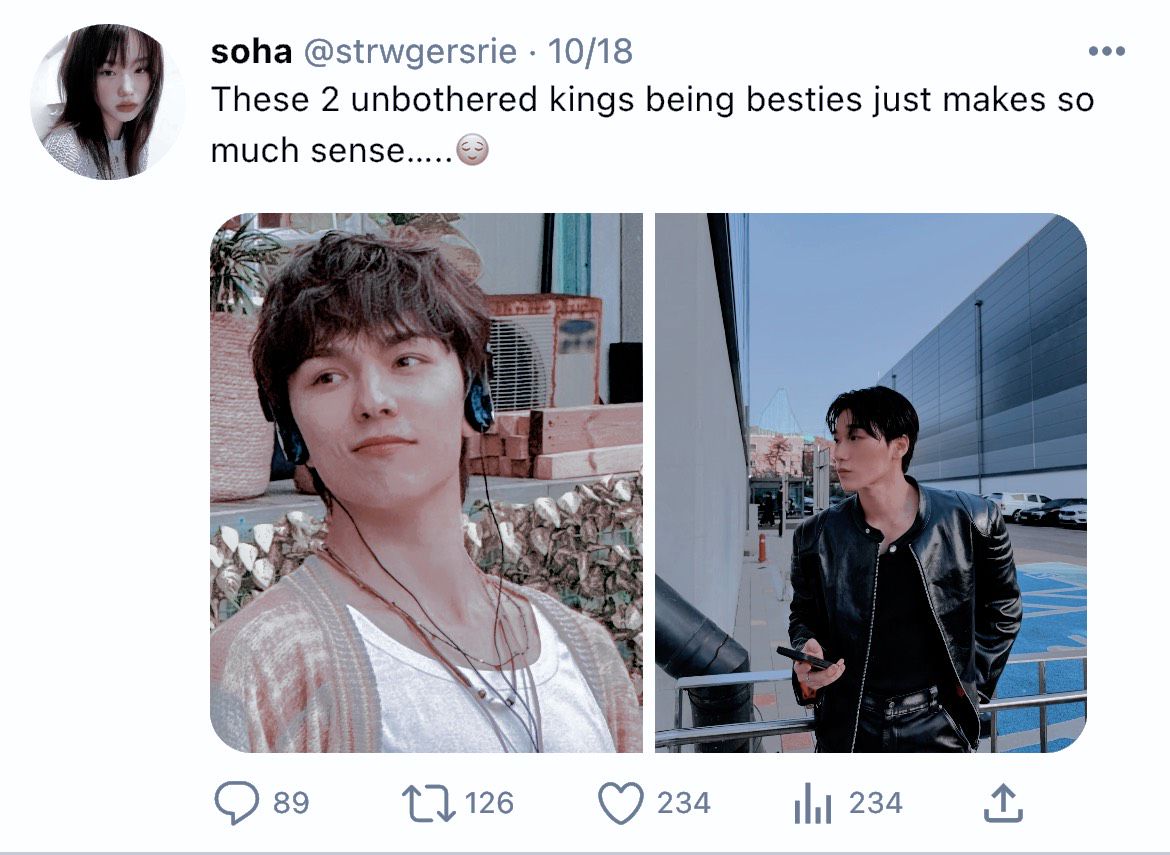Like the tweet with the heart icon
Viewport: 1170px width, 855px height.
pyautogui.click(x=621, y=804)
